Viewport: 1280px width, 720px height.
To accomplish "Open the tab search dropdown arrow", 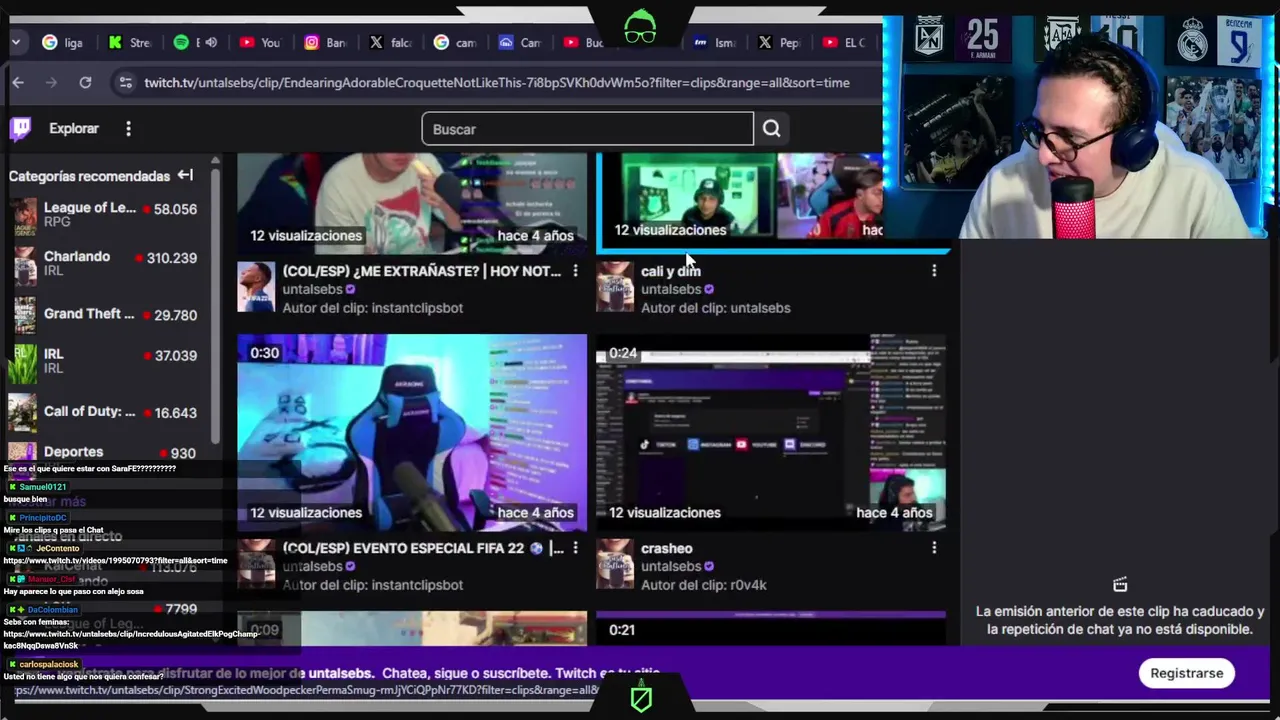I will (16, 42).
